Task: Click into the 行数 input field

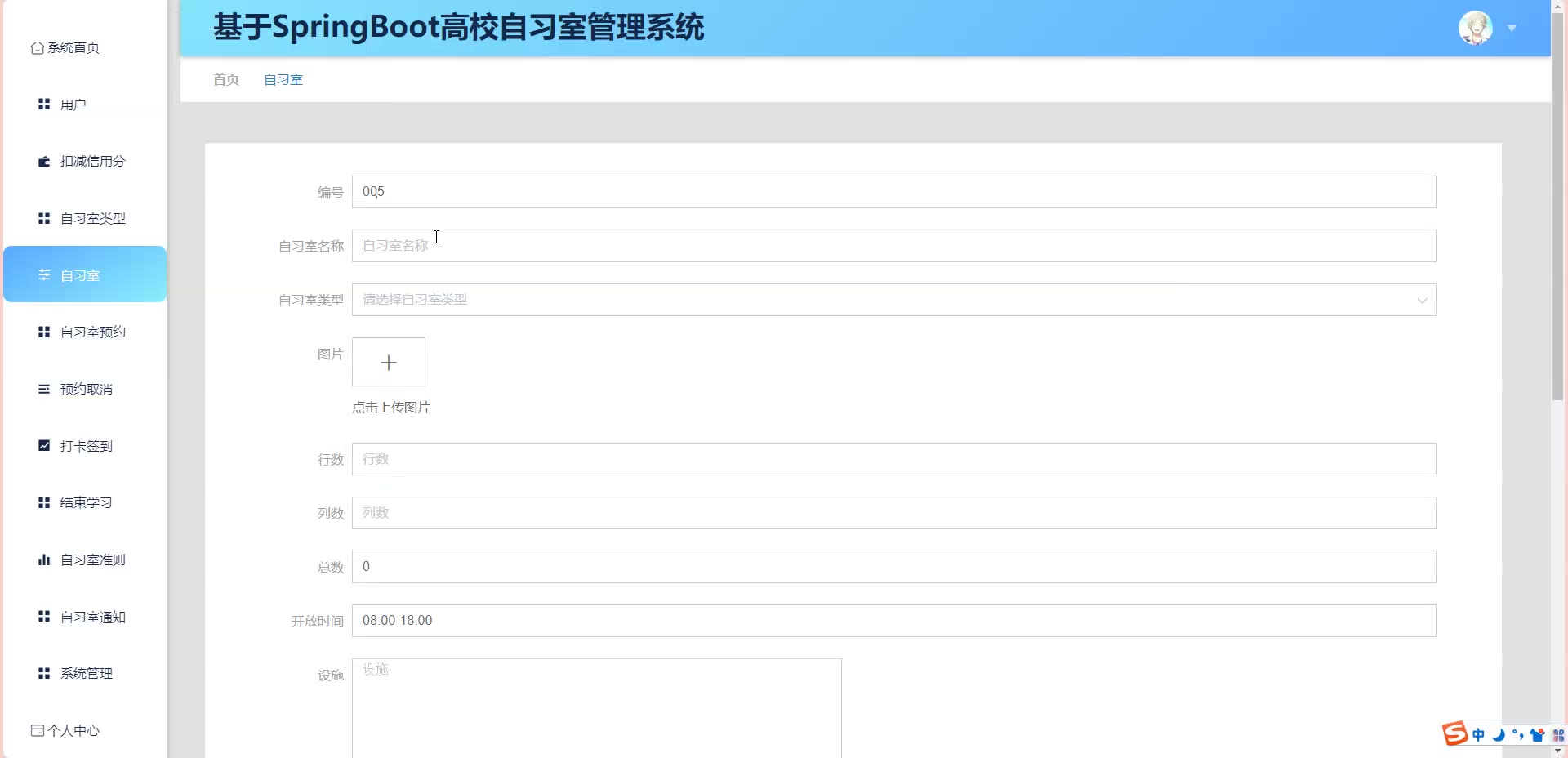Action: click(x=893, y=459)
